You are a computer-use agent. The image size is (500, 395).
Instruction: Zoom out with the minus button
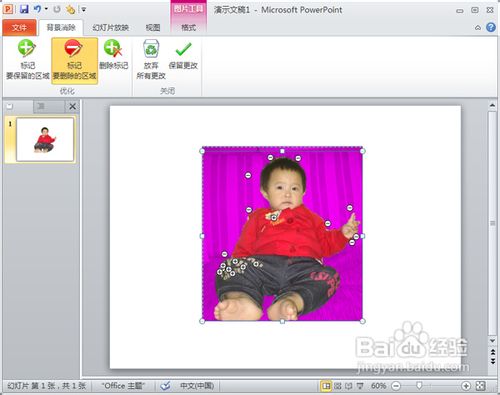click(x=396, y=386)
